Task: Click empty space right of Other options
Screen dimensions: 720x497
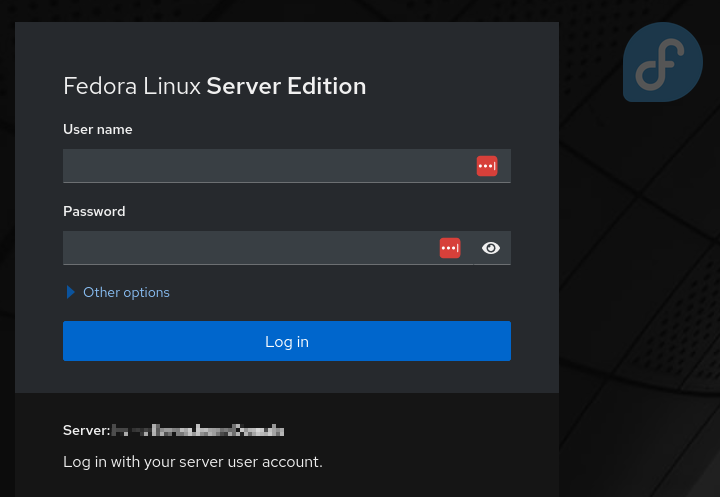Action: (x=350, y=292)
